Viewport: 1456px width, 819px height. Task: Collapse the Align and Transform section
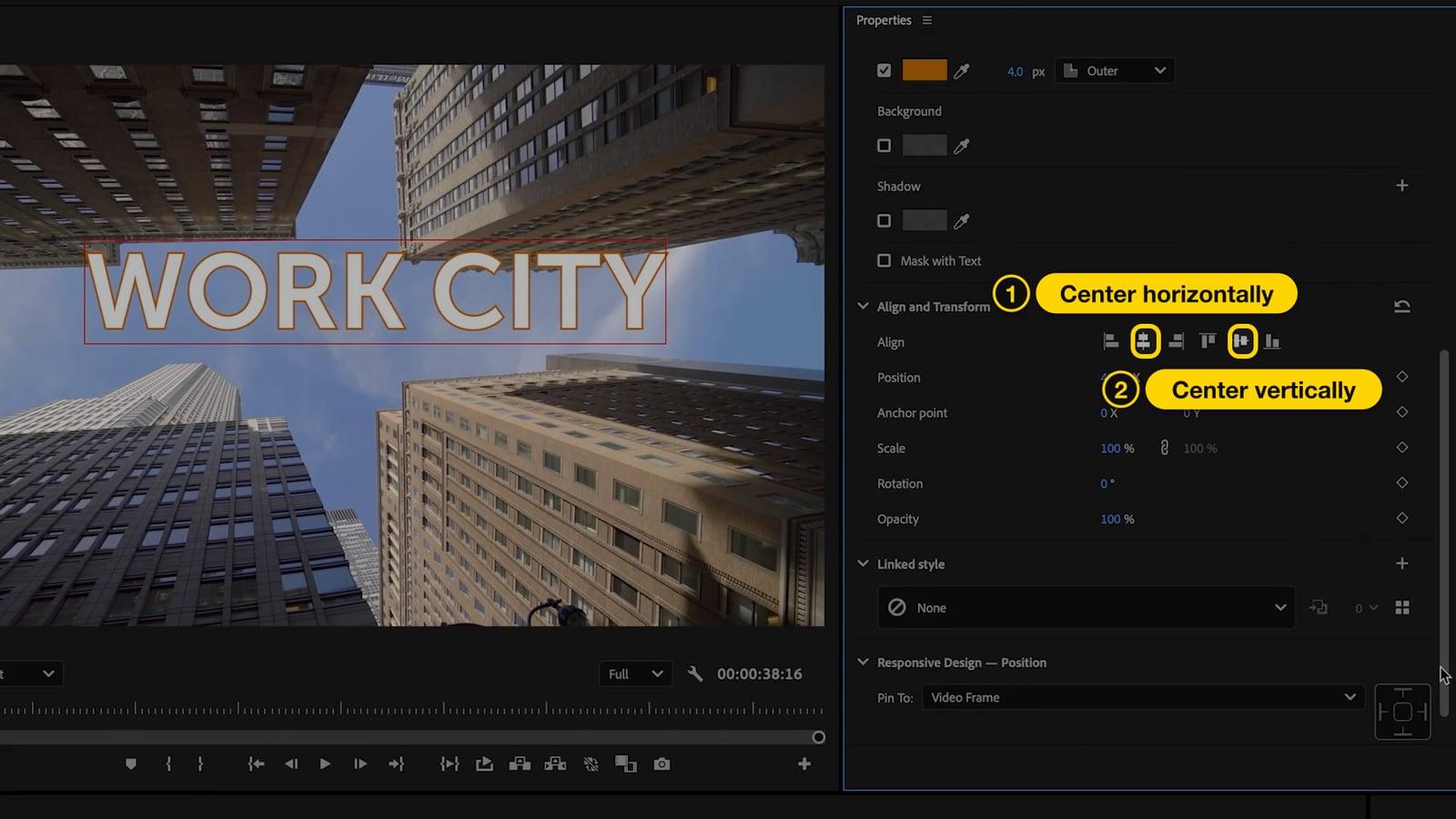pyautogui.click(x=863, y=307)
